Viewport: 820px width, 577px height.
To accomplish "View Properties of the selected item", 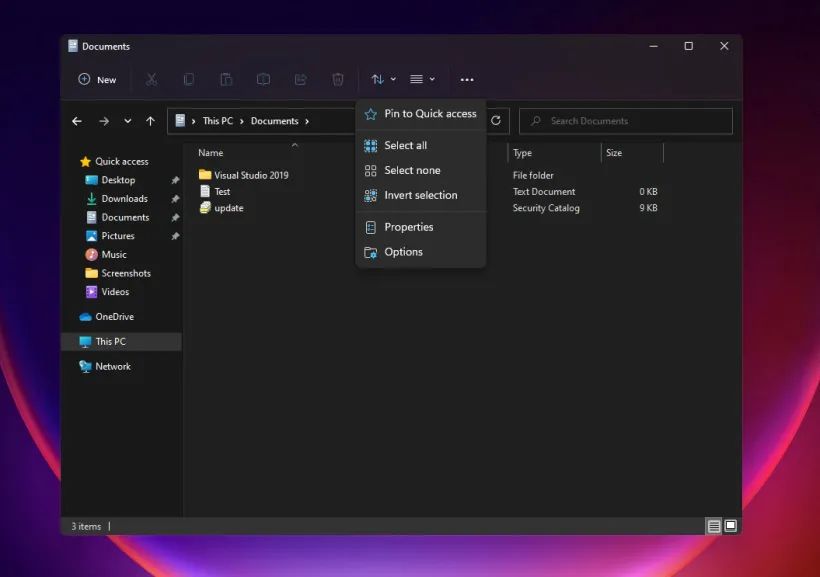I will [x=408, y=227].
